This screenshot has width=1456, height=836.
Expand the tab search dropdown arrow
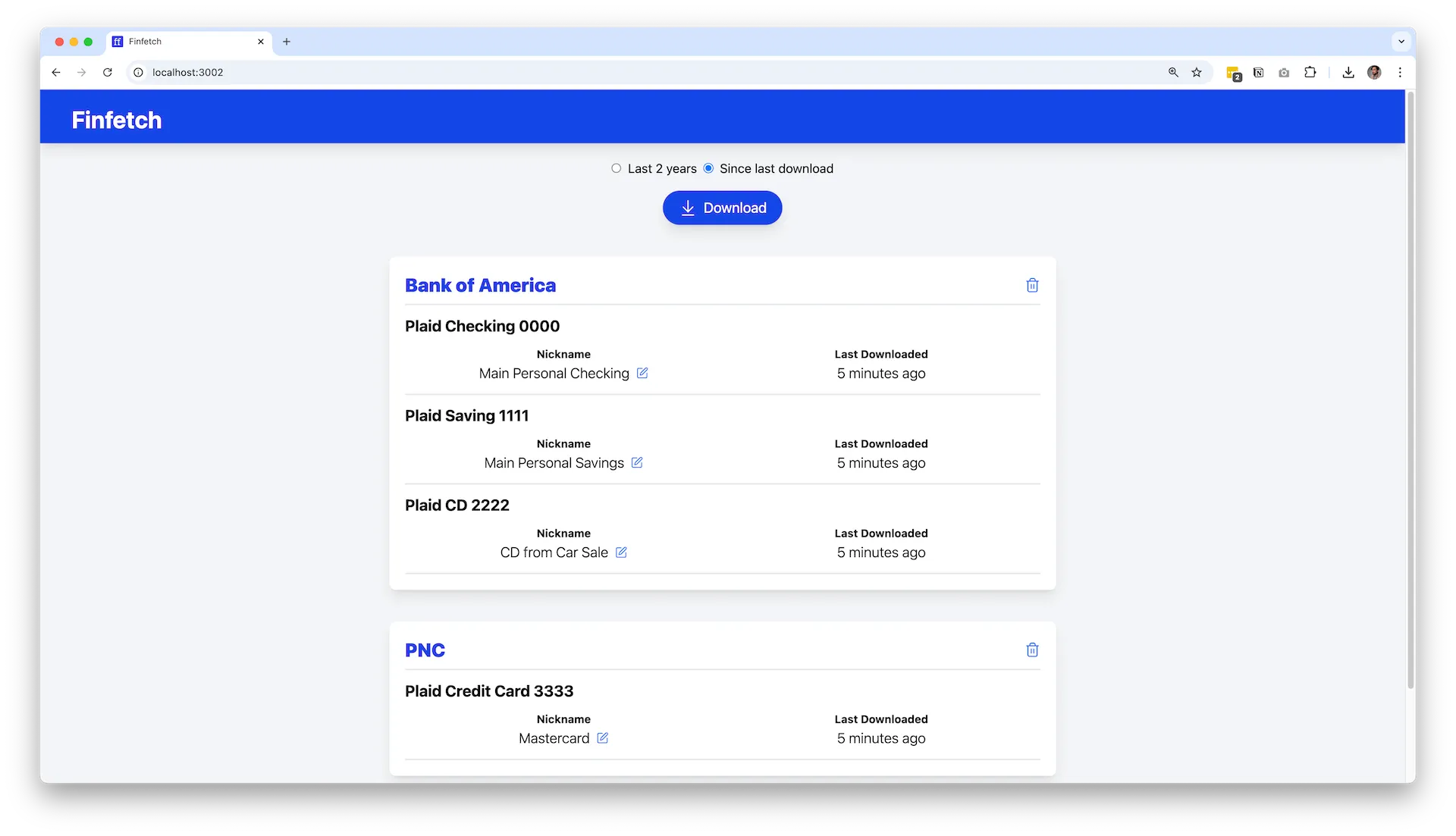coord(1401,42)
